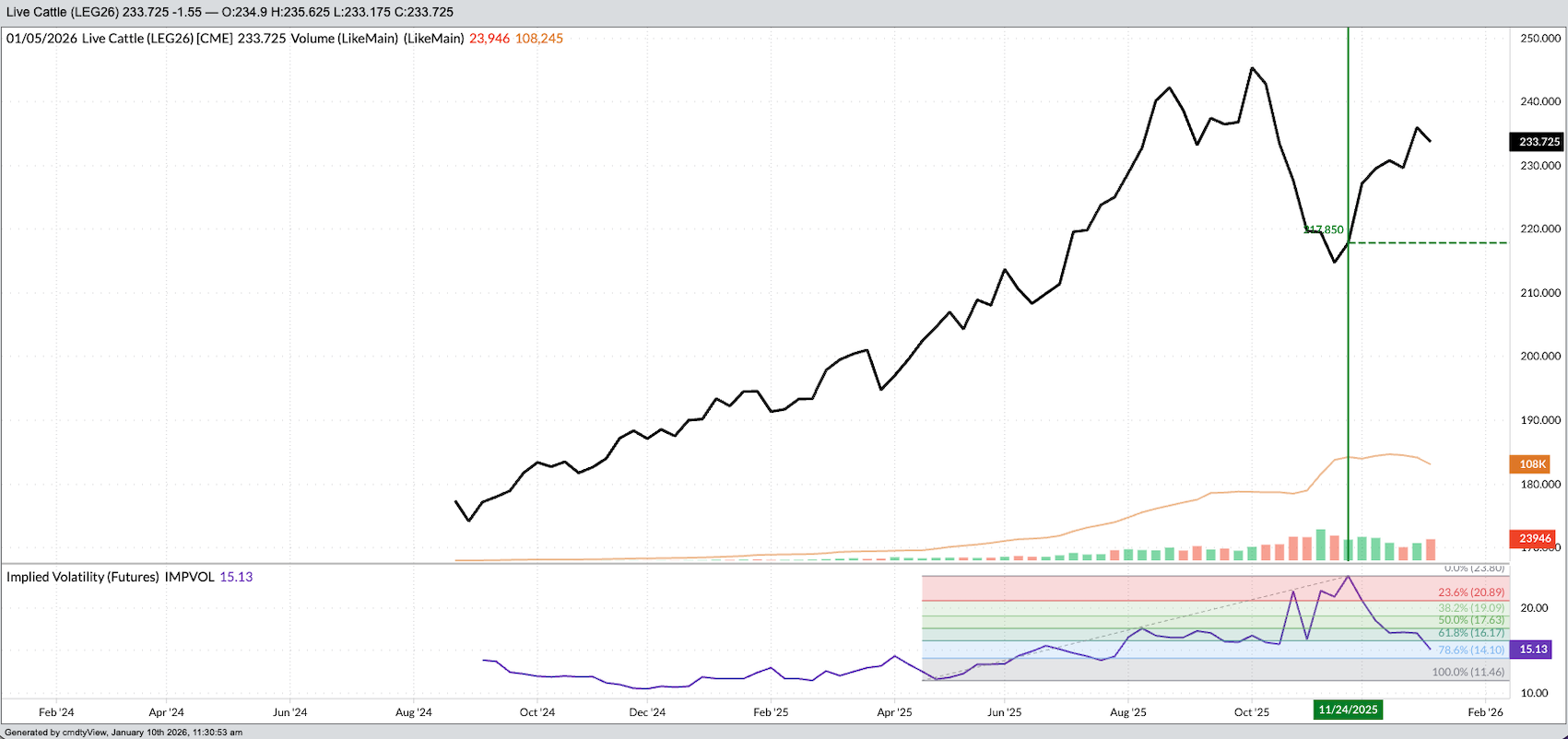Click the red 23946 volume tag
Screen dimensions: 1568x739
tap(1535, 538)
